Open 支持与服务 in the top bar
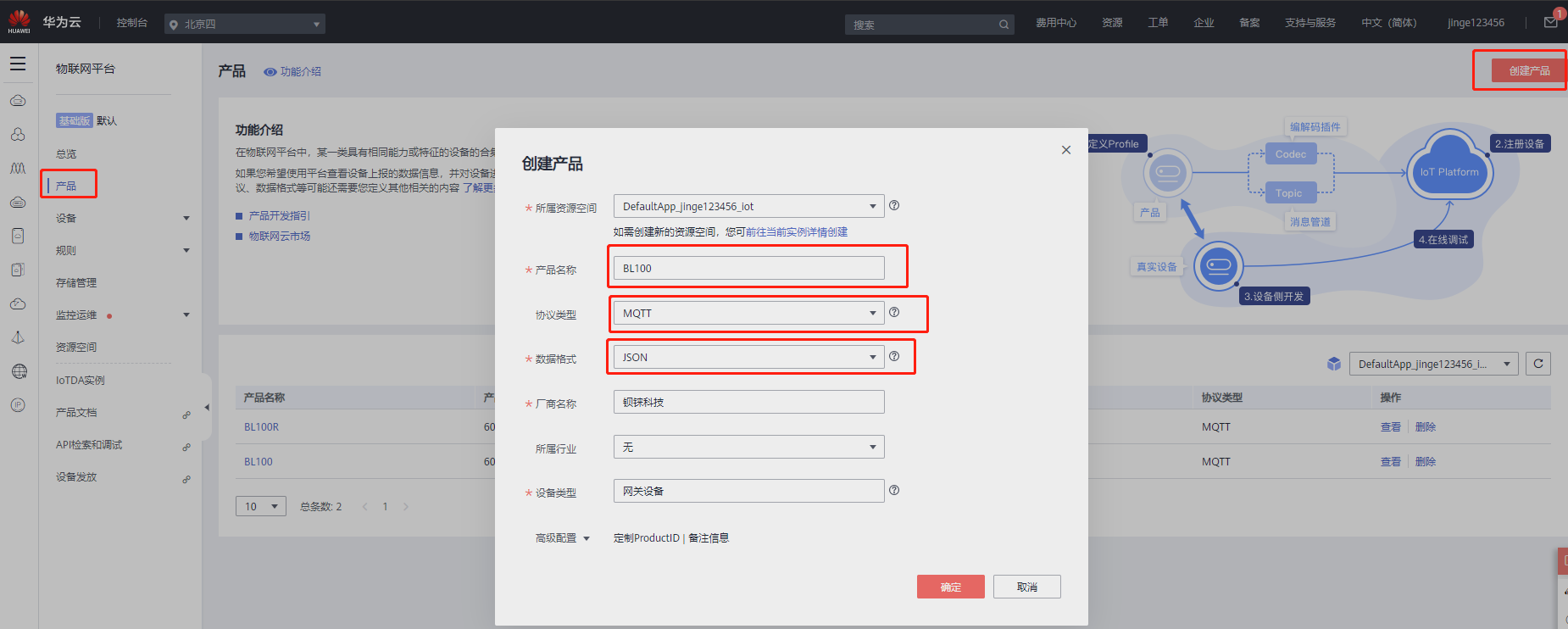The image size is (1568, 629). pyautogui.click(x=1310, y=23)
